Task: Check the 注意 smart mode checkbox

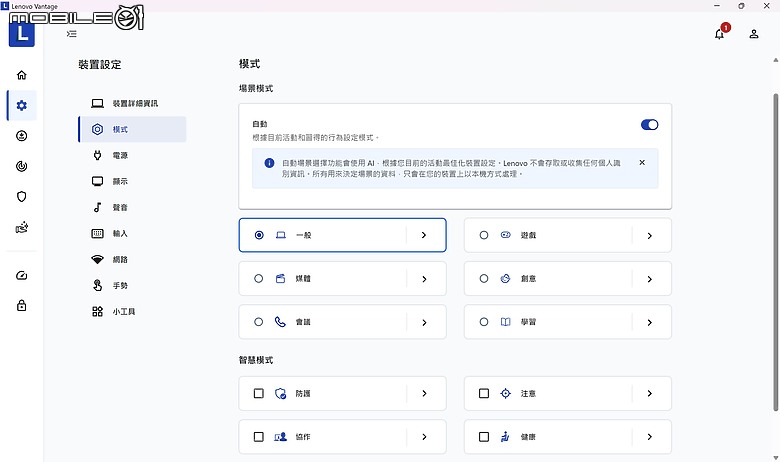Action: point(484,393)
